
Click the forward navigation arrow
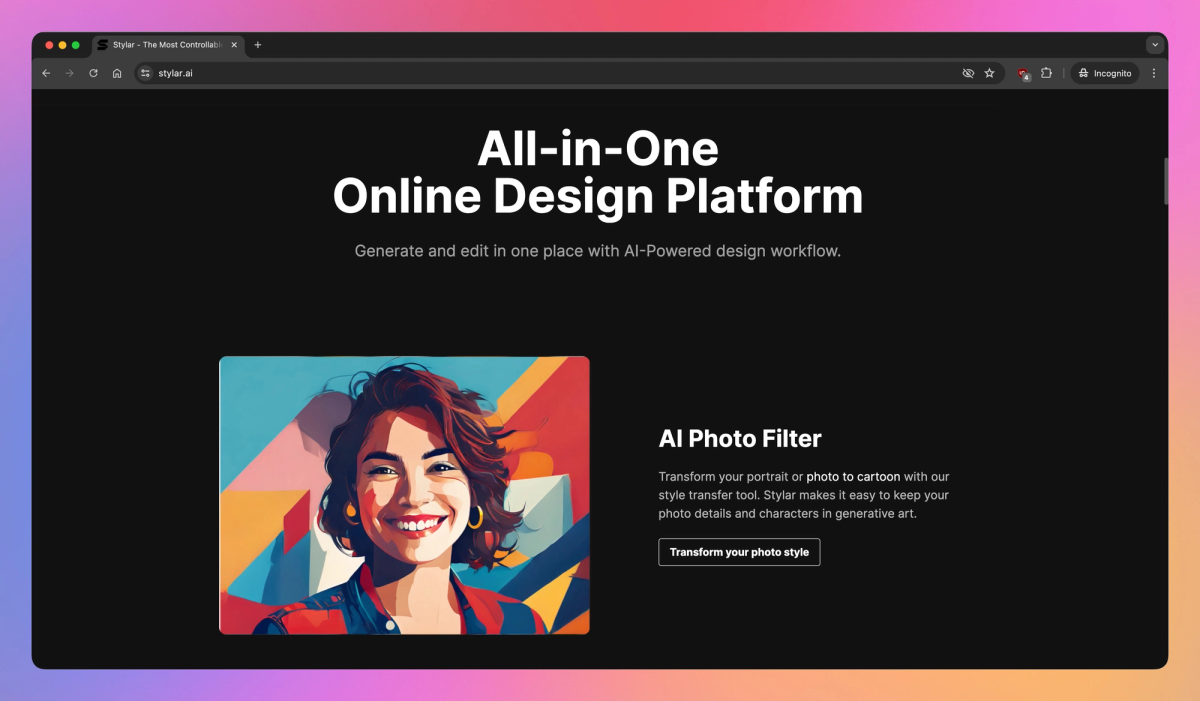tap(69, 72)
